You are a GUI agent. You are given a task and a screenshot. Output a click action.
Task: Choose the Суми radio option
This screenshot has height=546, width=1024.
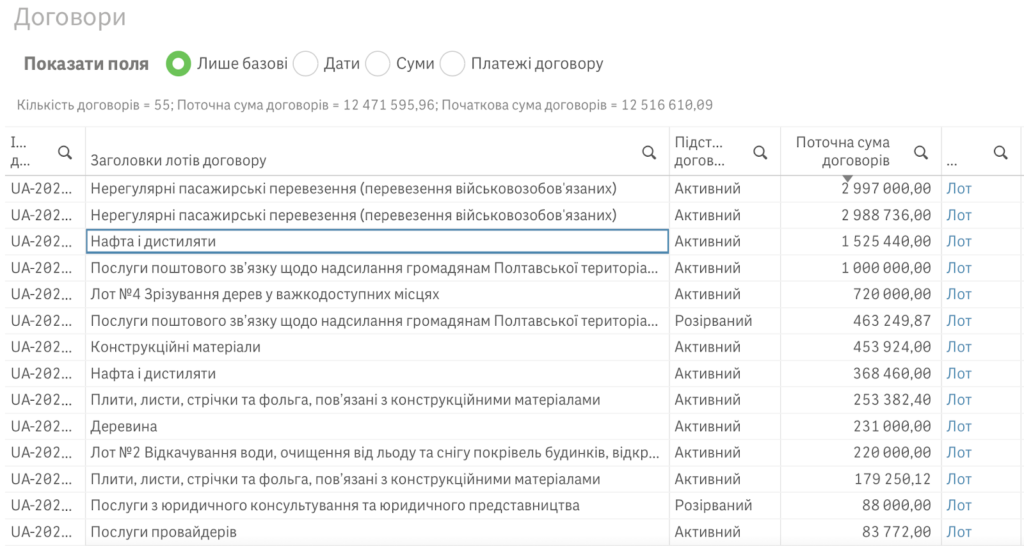pos(377,64)
